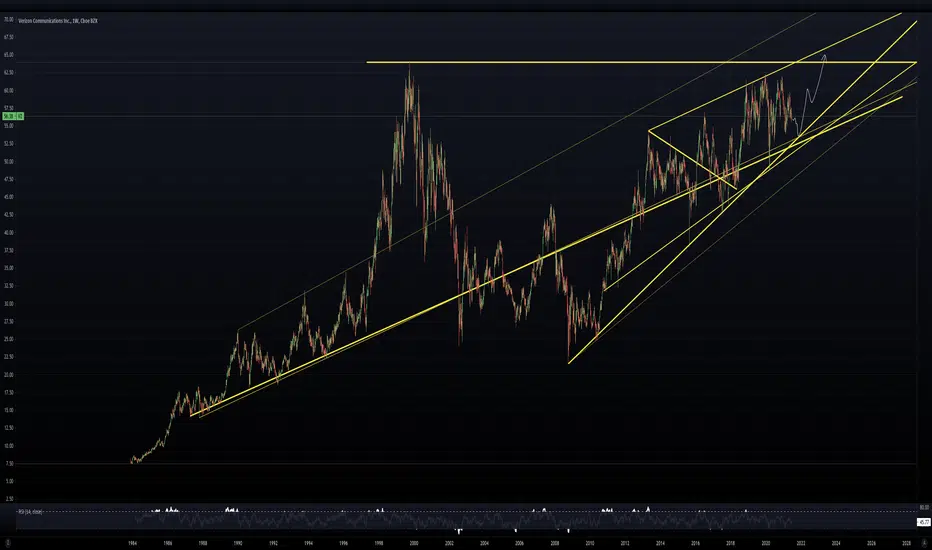Click the 45.77 RSI value label

(923, 522)
